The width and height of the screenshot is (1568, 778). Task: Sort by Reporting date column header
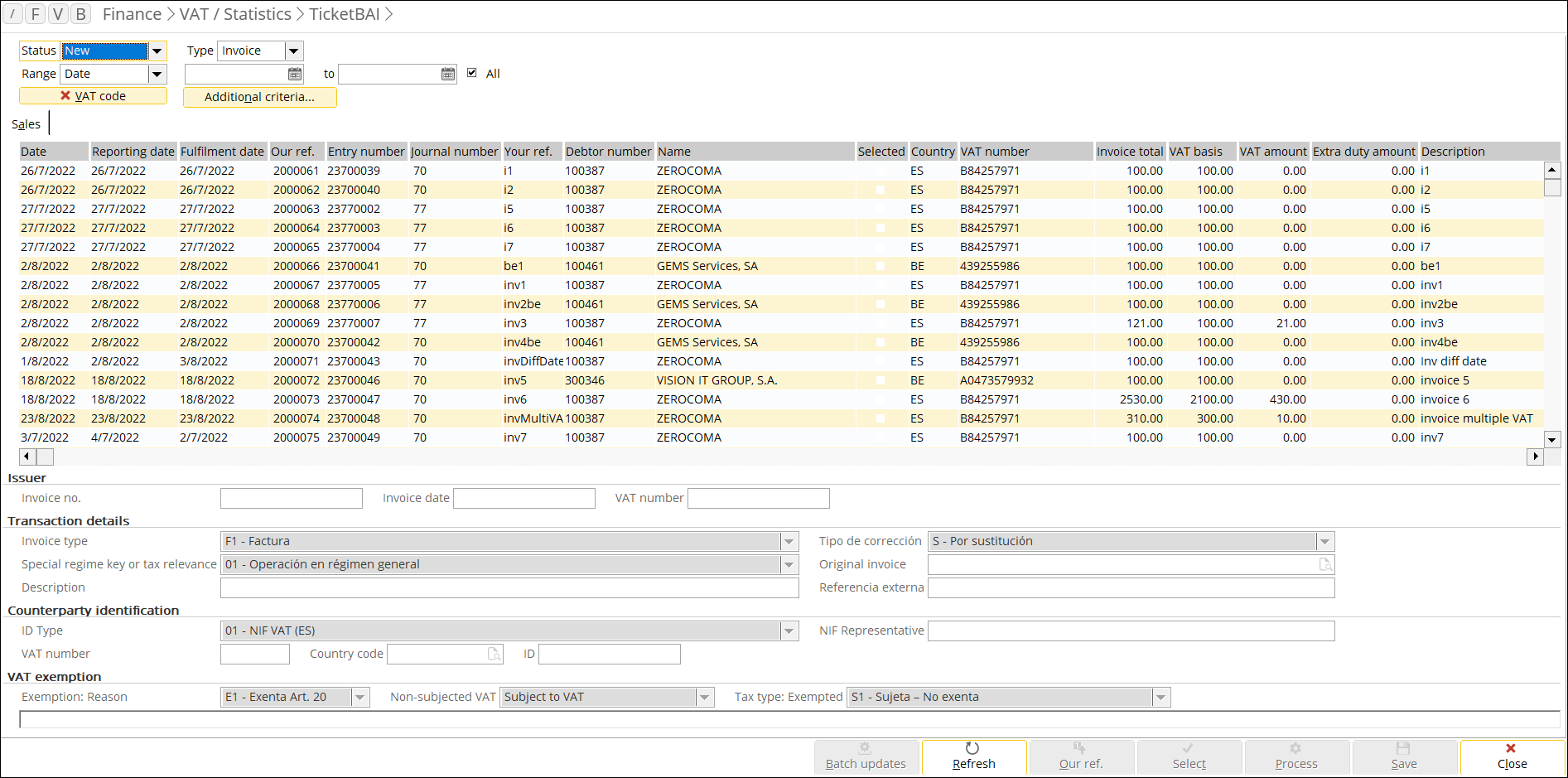[133, 152]
